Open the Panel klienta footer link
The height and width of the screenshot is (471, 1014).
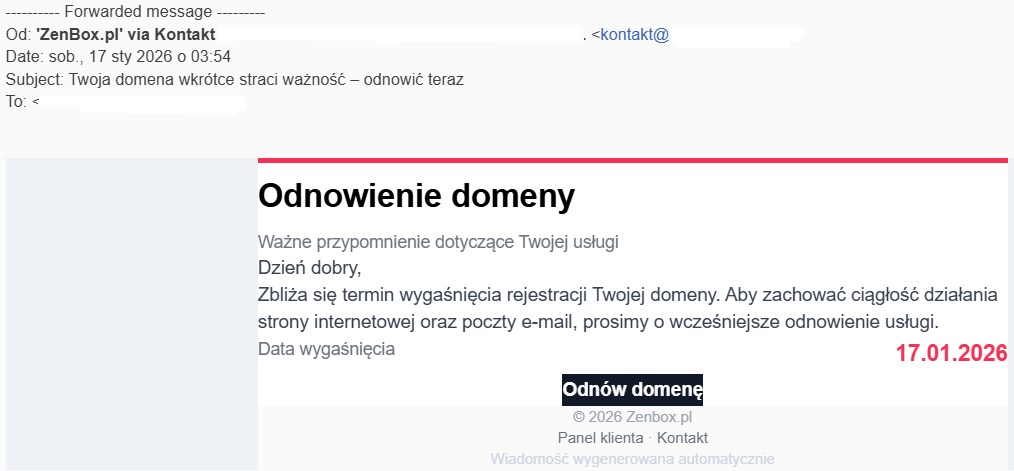600,438
